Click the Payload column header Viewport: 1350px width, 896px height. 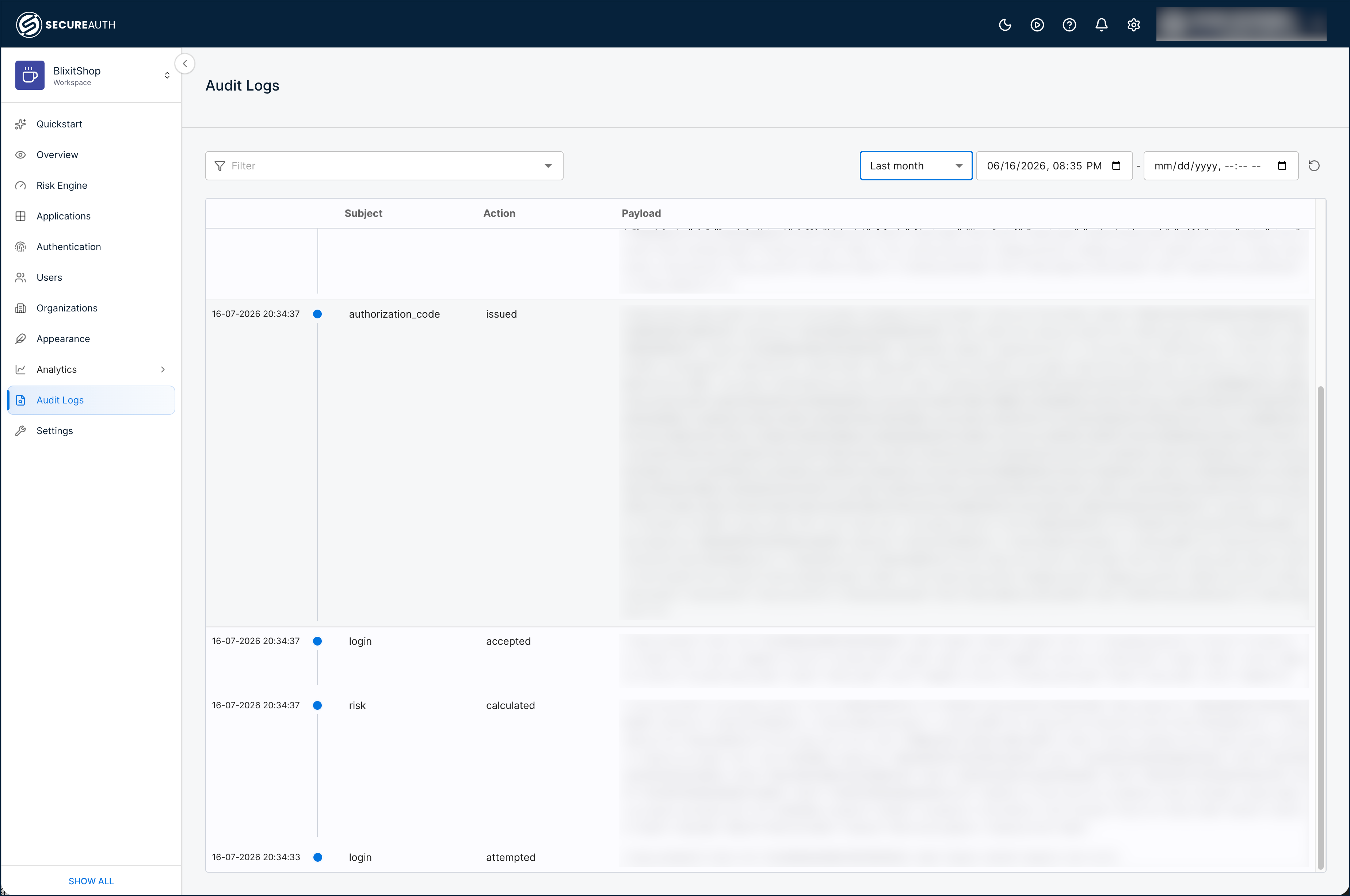pos(641,213)
